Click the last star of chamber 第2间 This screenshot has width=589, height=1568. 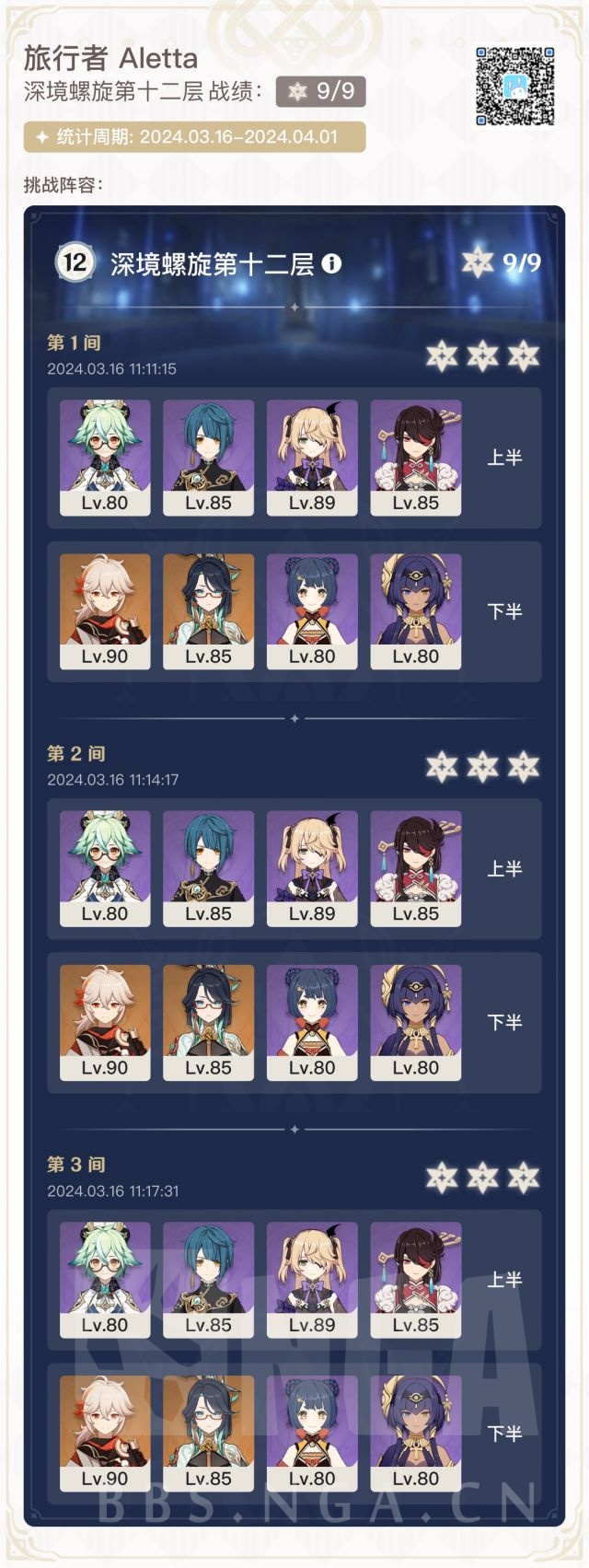pos(523,766)
